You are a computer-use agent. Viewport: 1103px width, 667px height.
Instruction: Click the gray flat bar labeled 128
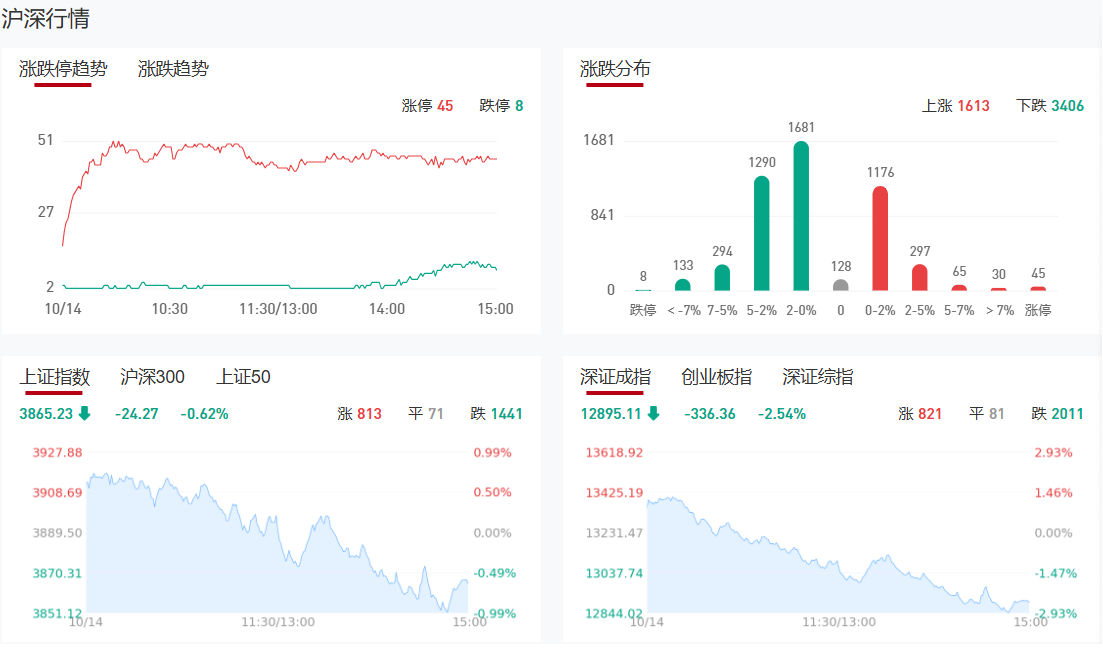pyautogui.click(x=841, y=285)
